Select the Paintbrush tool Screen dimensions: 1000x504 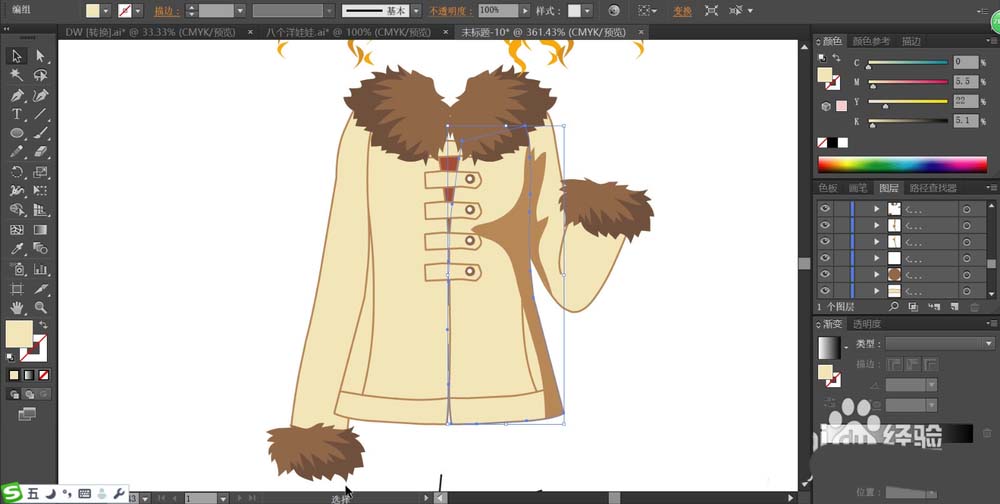click(40, 133)
